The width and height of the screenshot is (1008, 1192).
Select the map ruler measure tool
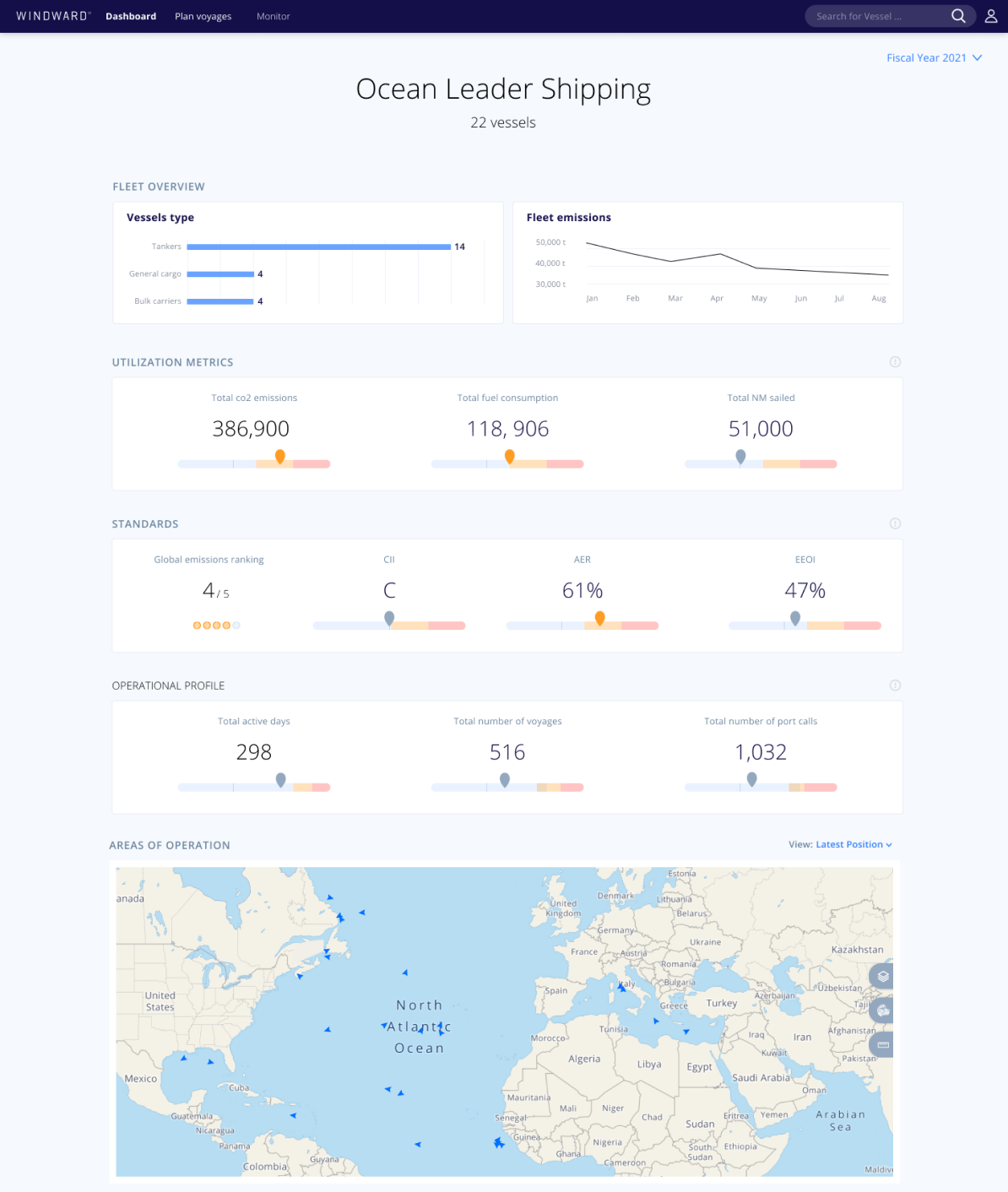[882, 1045]
